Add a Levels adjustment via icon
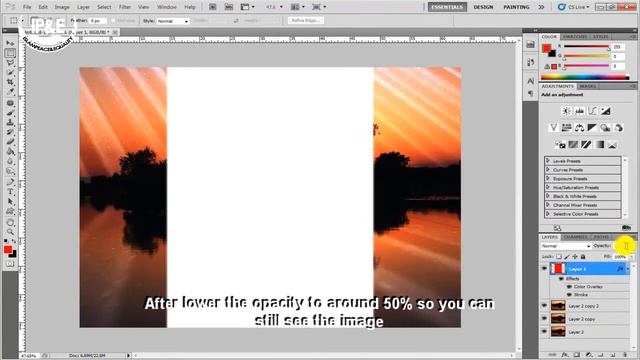 tap(579, 111)
